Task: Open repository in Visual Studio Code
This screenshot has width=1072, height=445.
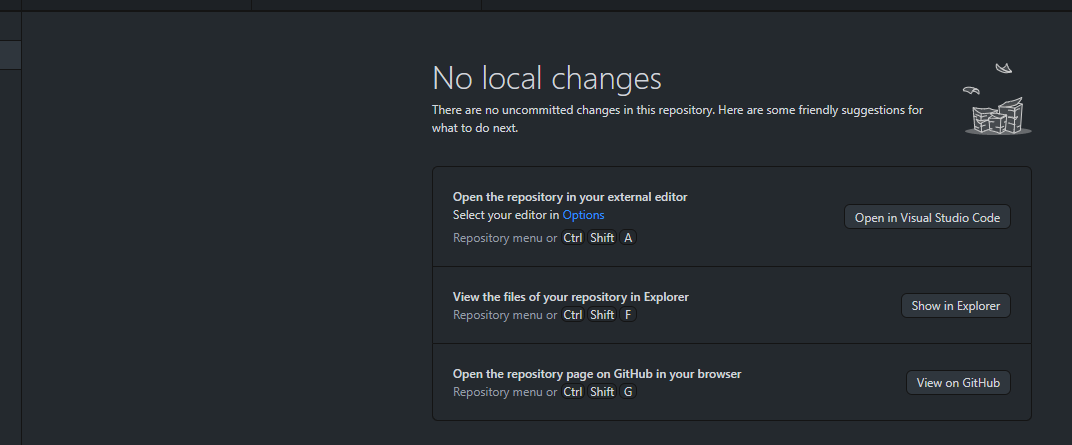Action: (x=927, y=217)
